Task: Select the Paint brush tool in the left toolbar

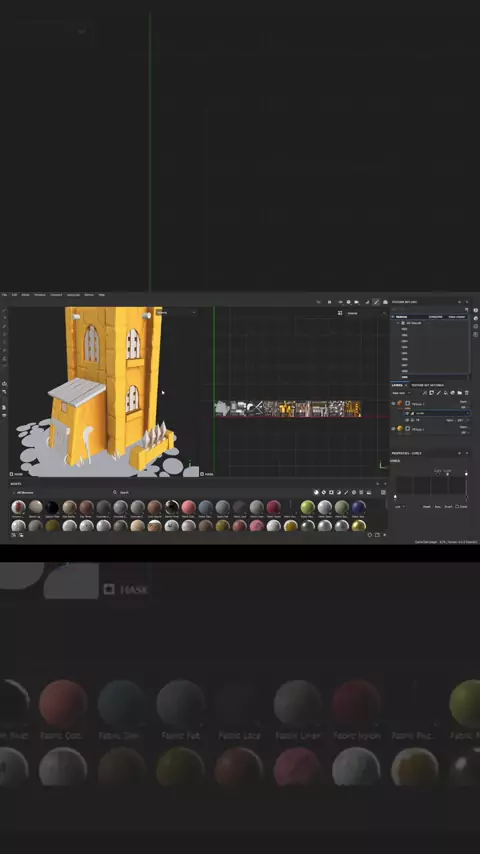Action: click(x=4, y=310)
